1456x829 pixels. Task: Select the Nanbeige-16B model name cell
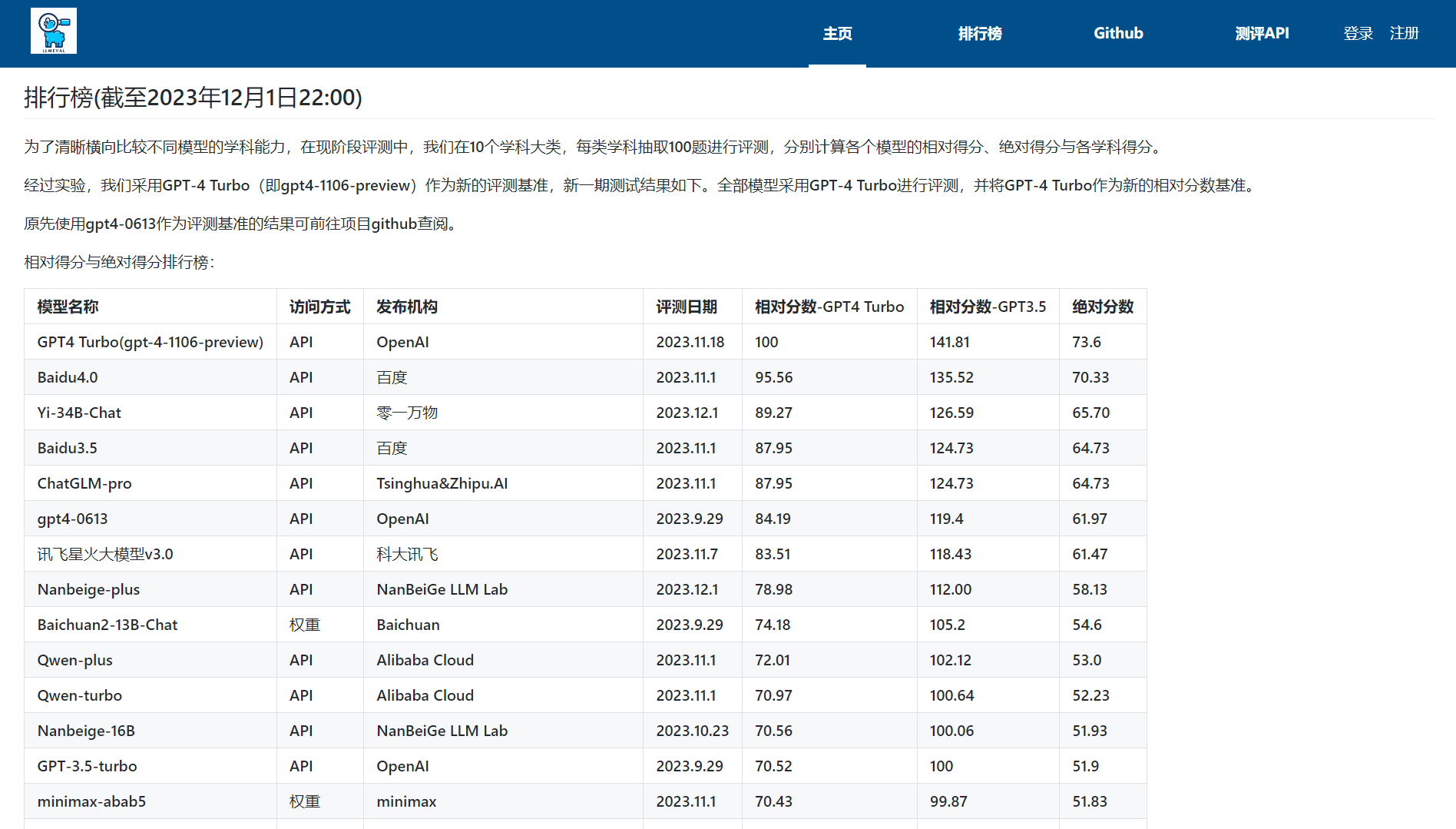click(x=151, y=731)
